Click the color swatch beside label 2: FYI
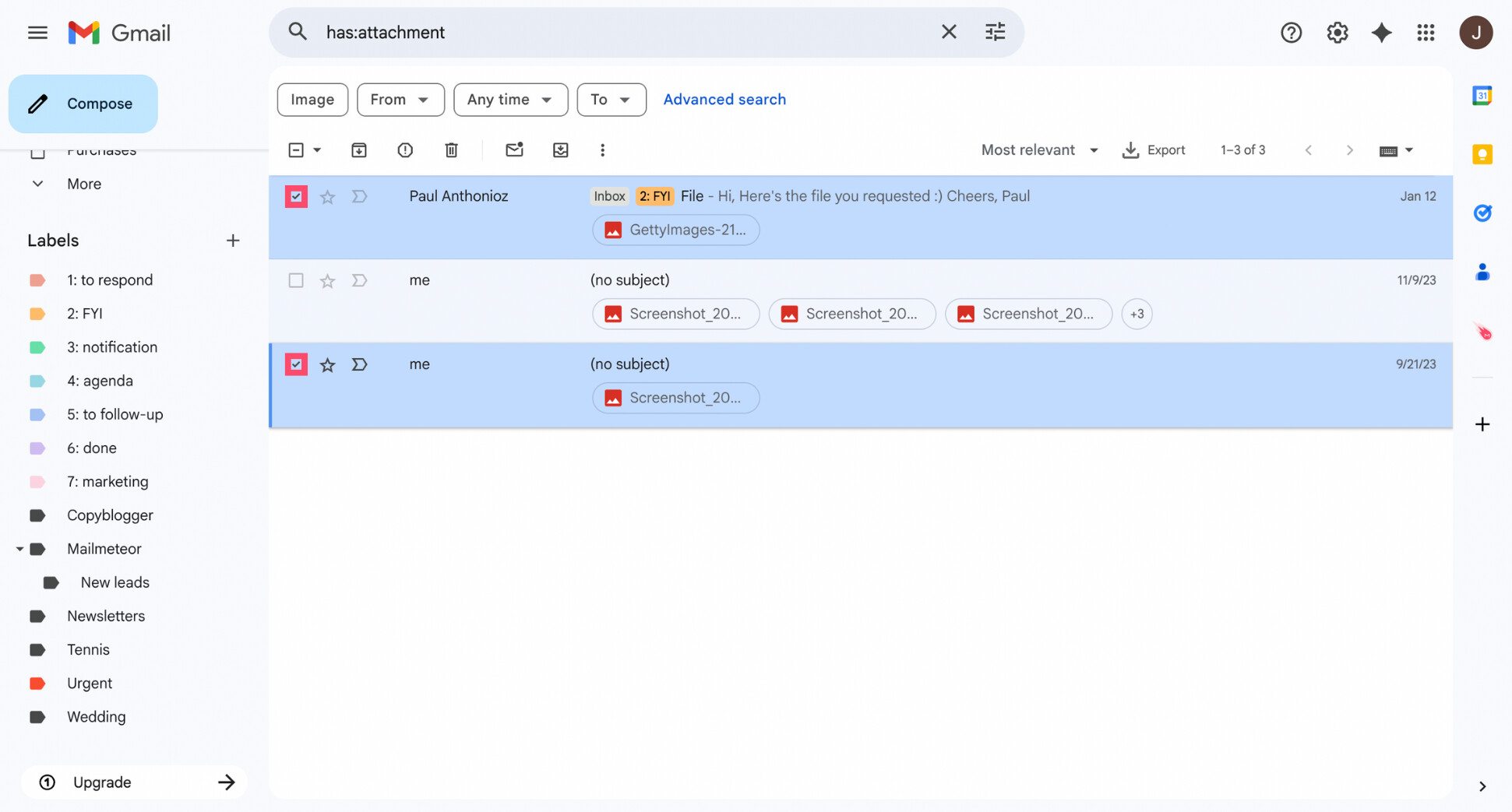This screenshot has width=1512, height=812. pyautogui.click(x=37, y=313)
